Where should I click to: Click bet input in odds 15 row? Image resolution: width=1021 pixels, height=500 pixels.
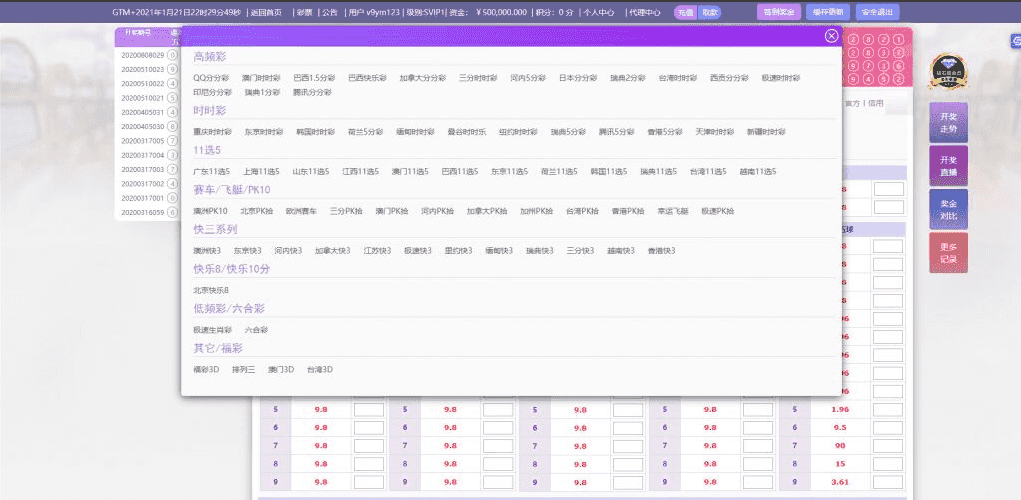[x=888, y=464]
